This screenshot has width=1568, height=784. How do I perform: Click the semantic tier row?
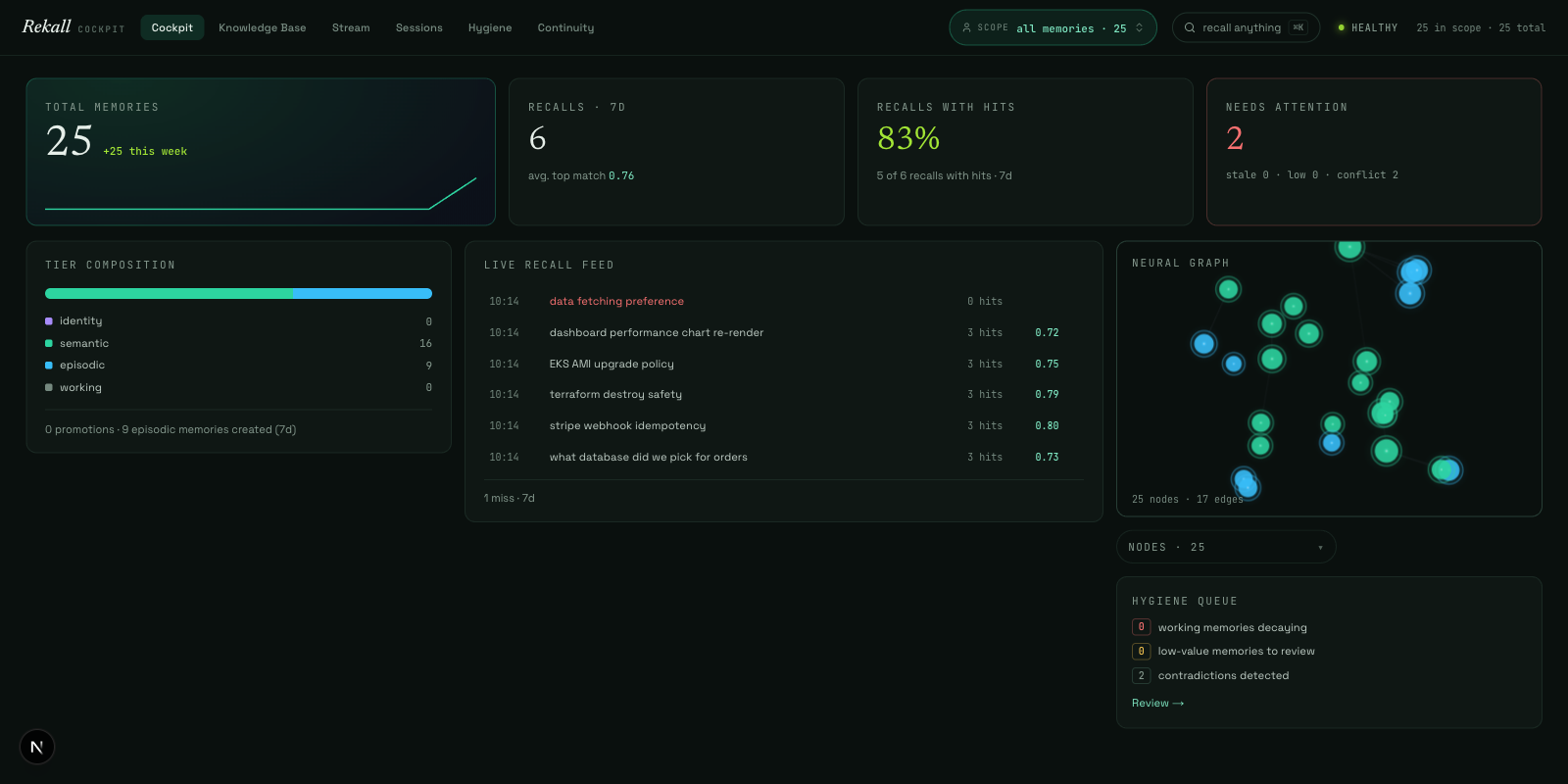[x=238, y=343]
